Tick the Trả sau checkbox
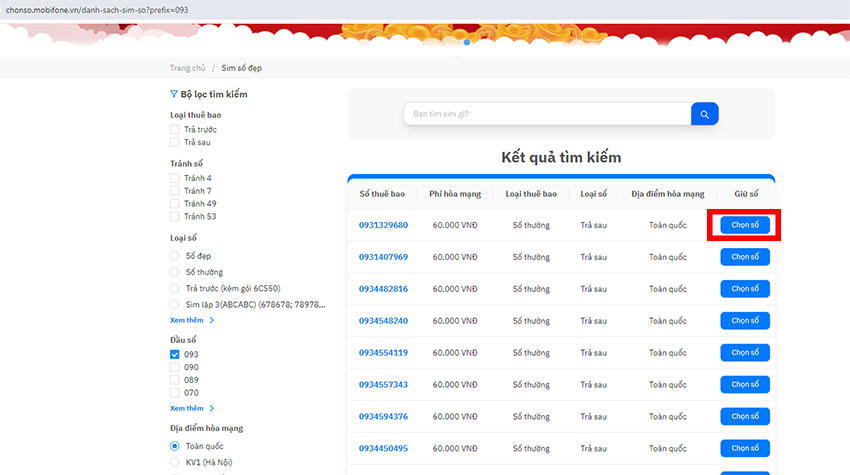This screenshot has height=475, width=850. 175,142
